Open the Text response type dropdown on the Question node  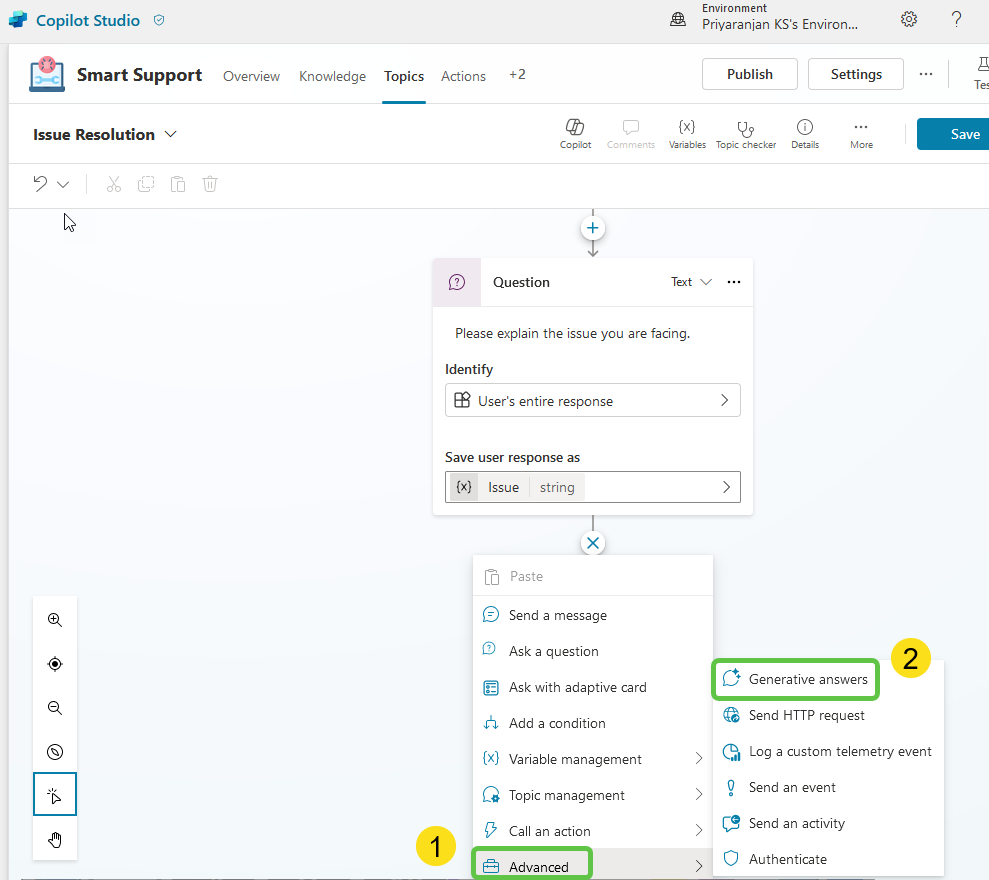pos(691,282)
